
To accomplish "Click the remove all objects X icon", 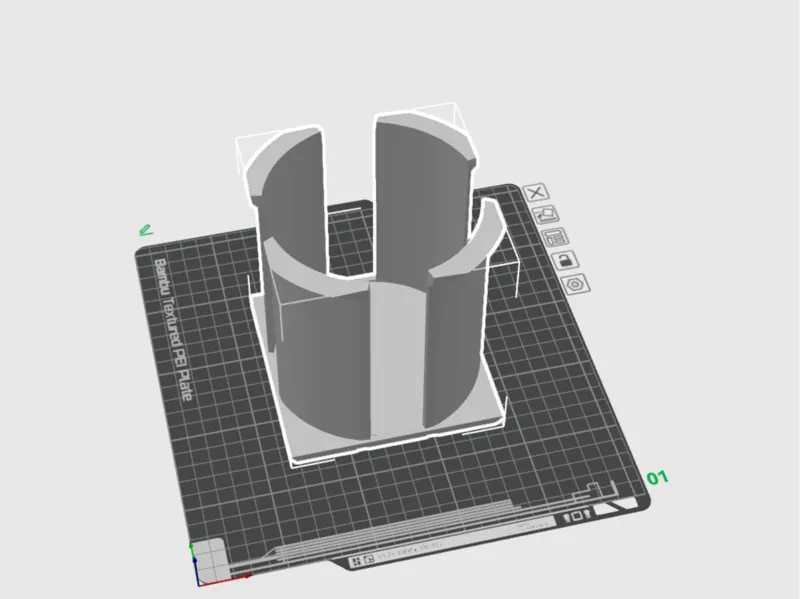I will [536, 193].
